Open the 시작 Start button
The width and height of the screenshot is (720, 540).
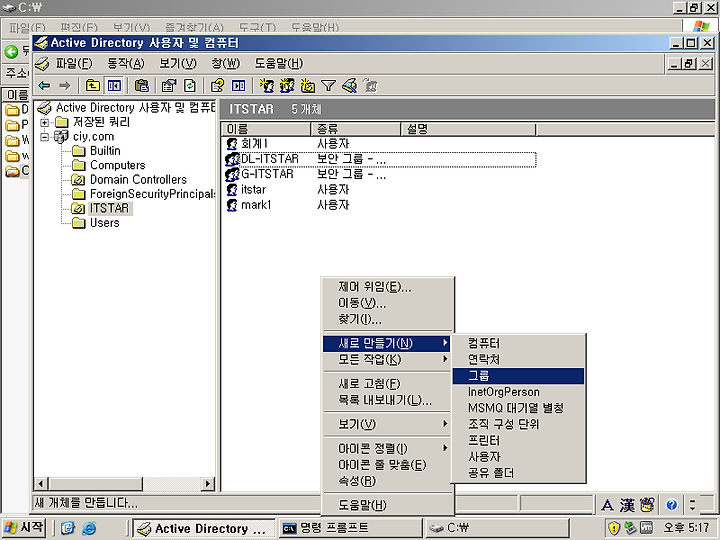(x=24, y=528)
